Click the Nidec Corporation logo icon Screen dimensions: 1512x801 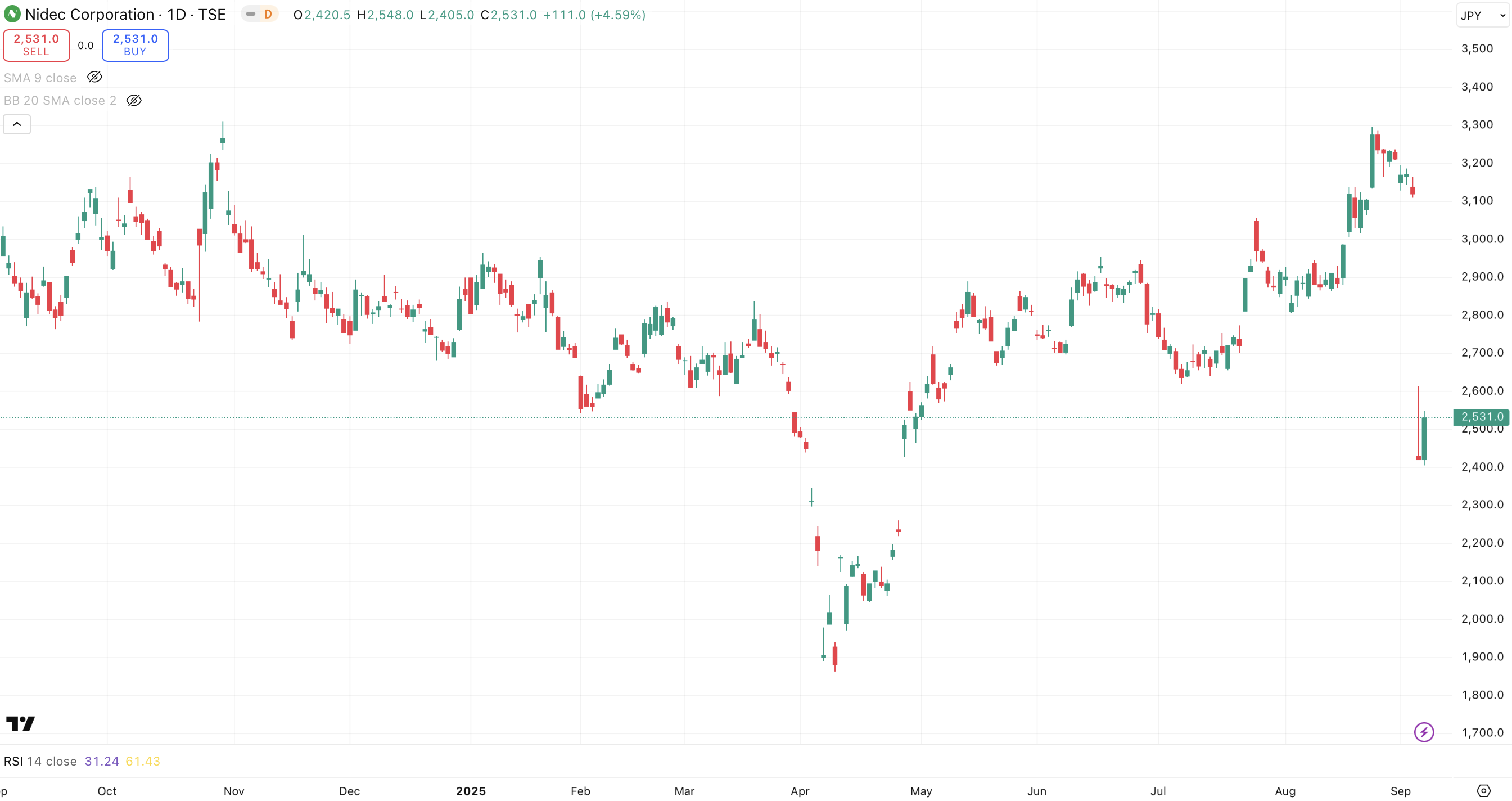coord(12,14)
